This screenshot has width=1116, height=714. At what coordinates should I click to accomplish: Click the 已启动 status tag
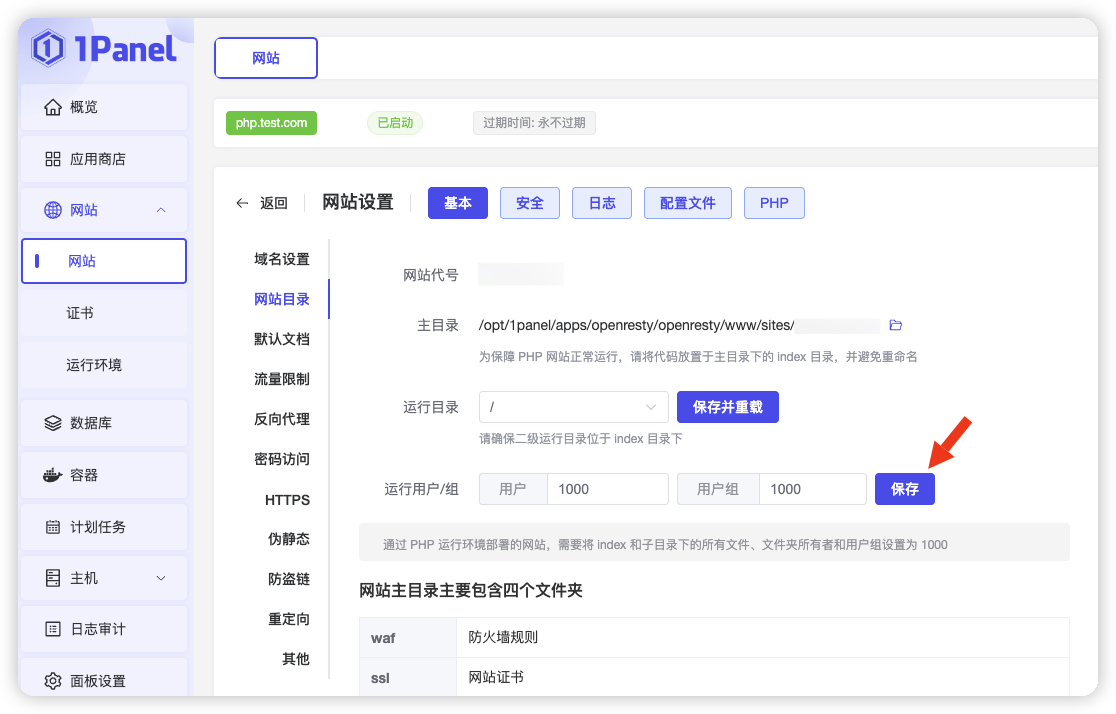tap(395, 122)
